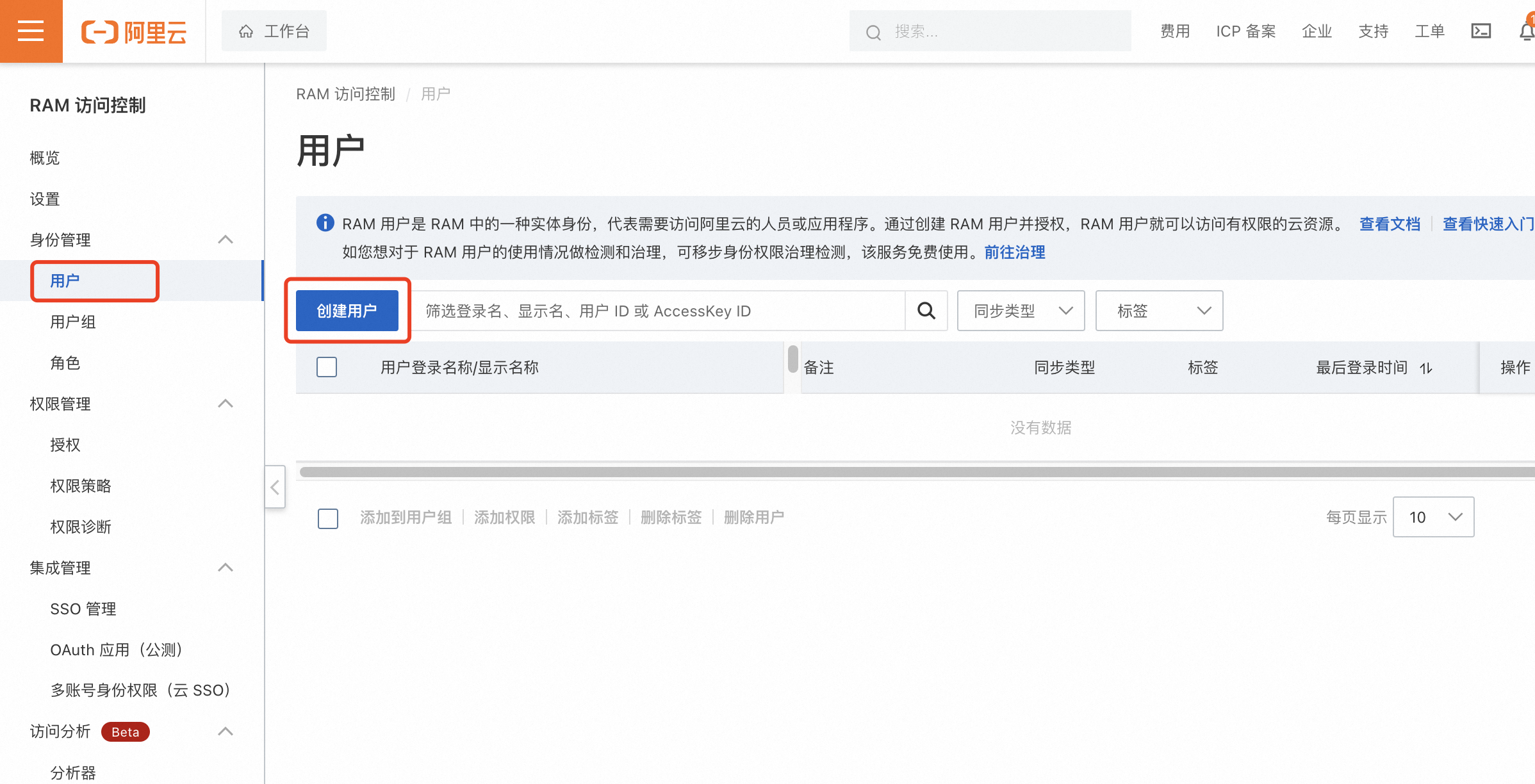The height and width of the screenshot is (784, 1535).
Task: Open the tag filter dropdown
Action: pos(1159,311)
